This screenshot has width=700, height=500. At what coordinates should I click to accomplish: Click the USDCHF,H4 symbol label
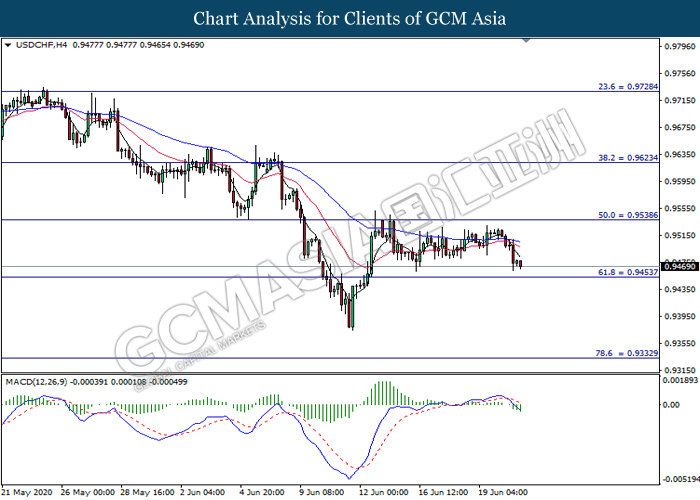(x=41, y=45)
